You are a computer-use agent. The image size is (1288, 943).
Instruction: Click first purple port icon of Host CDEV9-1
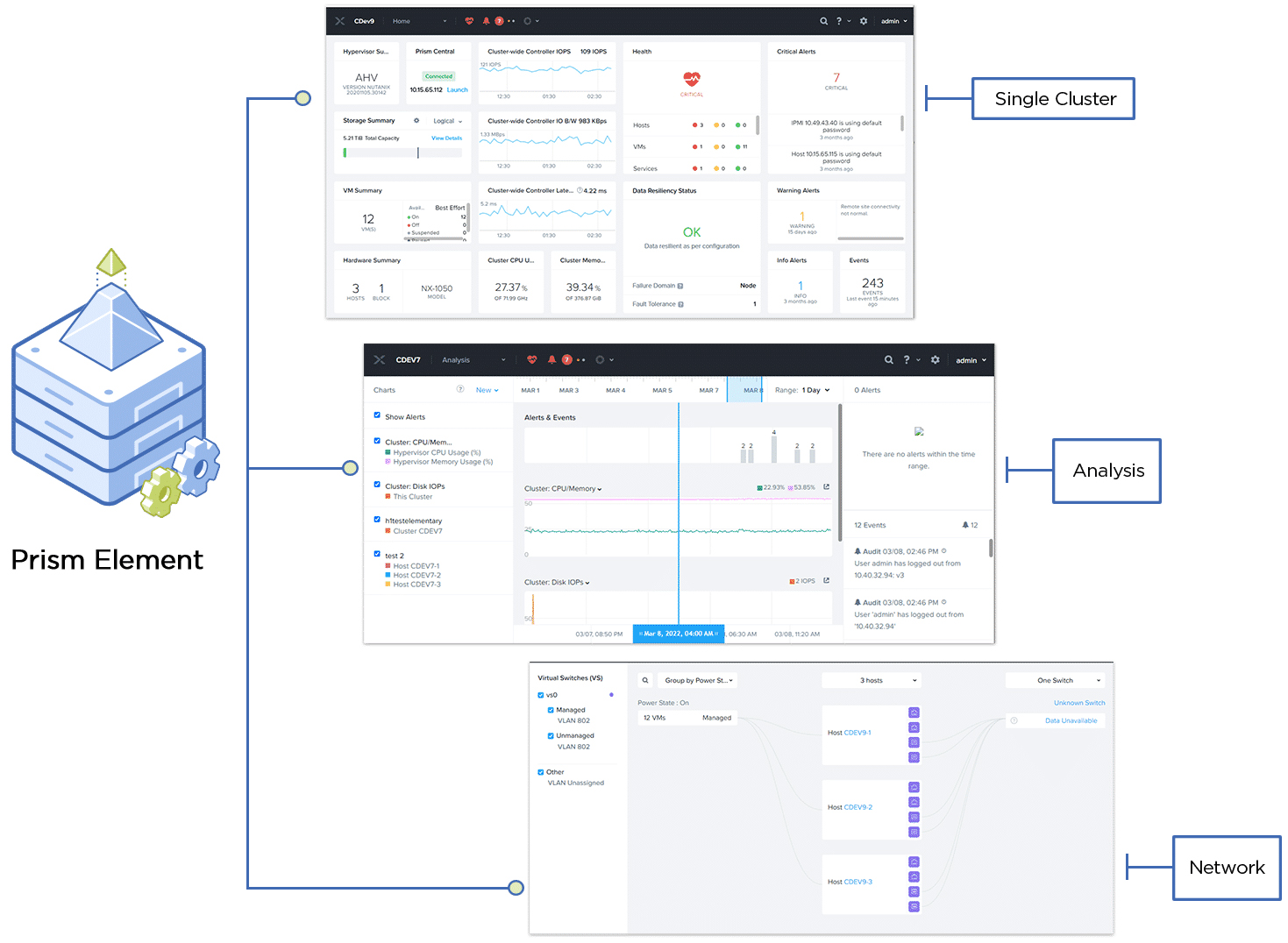[914, 713]
